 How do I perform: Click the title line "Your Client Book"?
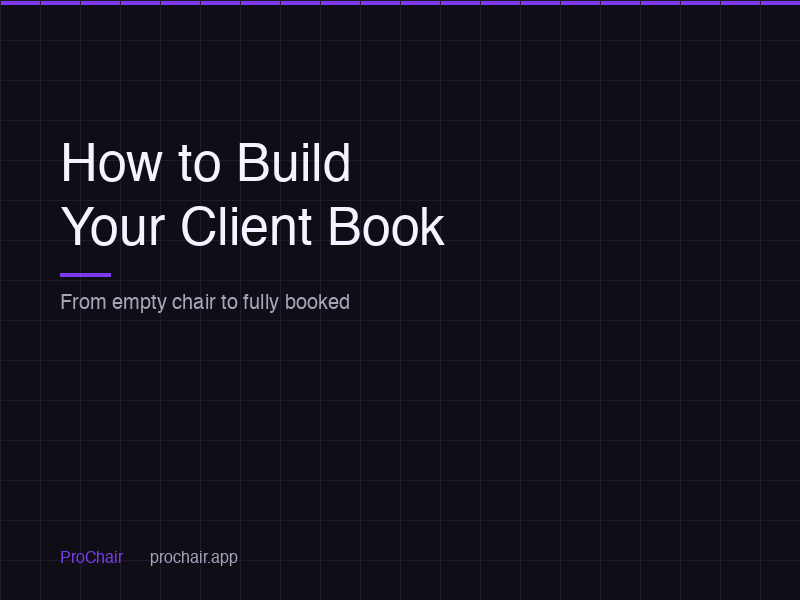click(253, 227)
